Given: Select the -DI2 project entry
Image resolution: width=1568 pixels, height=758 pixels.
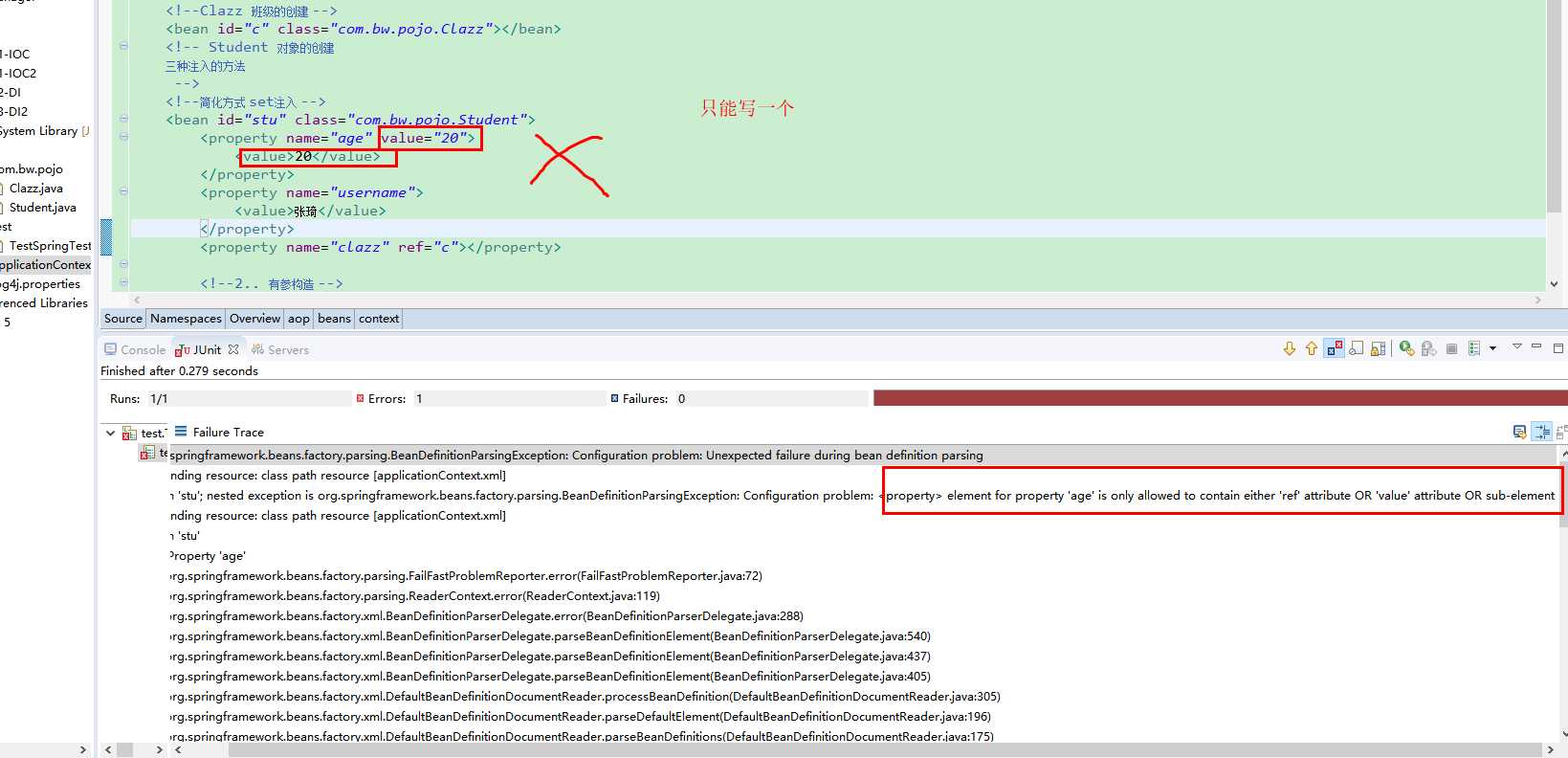Looking at the screenshot, I should [x=14, y=112].
